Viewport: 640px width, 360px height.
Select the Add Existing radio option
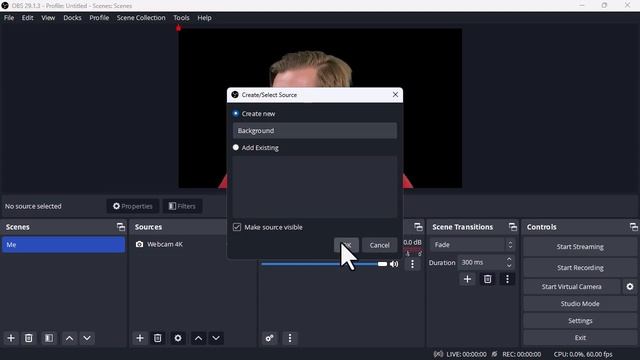tap(236, 147)
